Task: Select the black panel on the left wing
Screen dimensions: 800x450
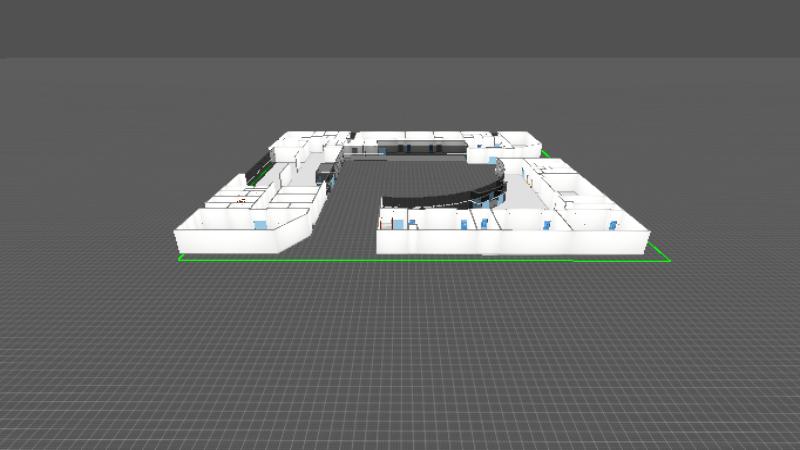Action: (x=259, y=165)
